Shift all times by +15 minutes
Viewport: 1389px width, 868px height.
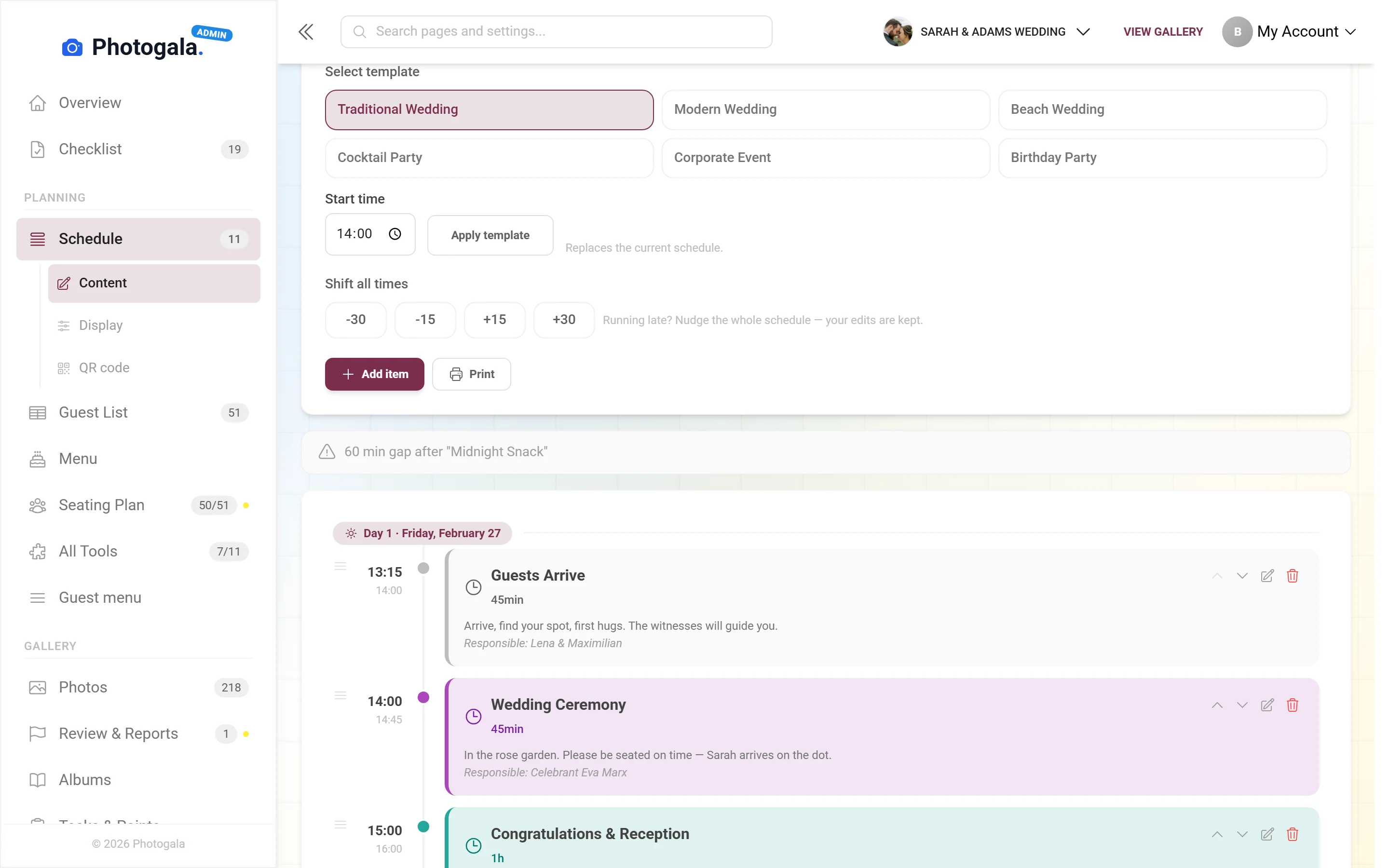coord(495,320)
